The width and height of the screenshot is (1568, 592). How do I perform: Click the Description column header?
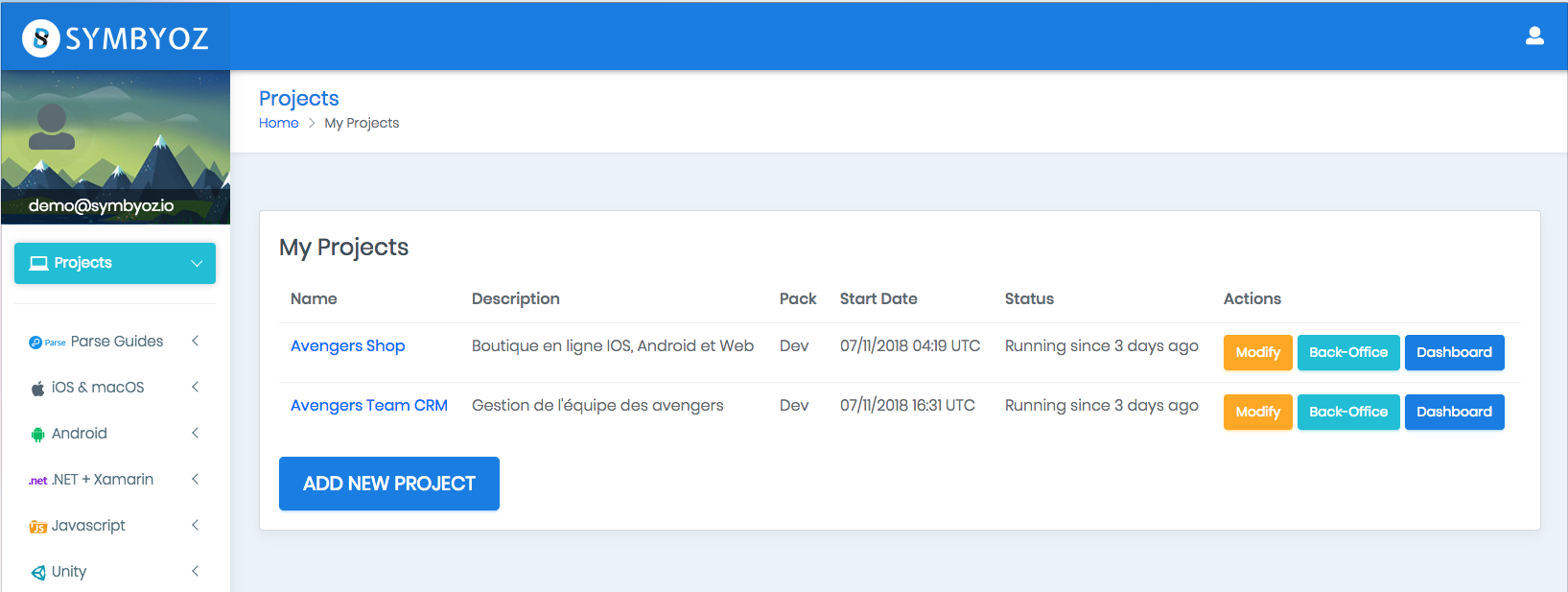(x=516, y=298)
